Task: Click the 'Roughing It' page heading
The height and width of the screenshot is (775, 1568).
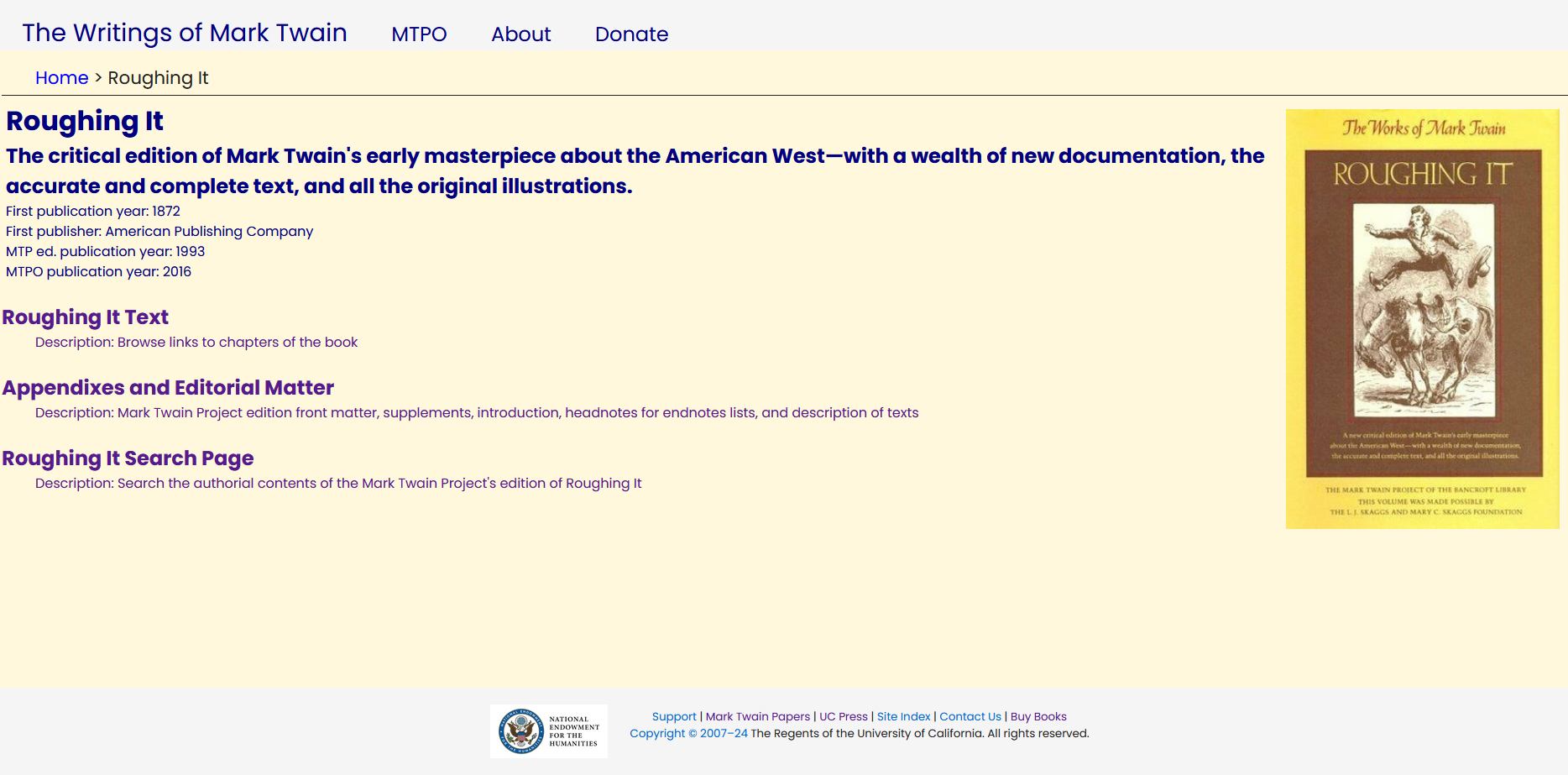Action: (x=85, y=121)
